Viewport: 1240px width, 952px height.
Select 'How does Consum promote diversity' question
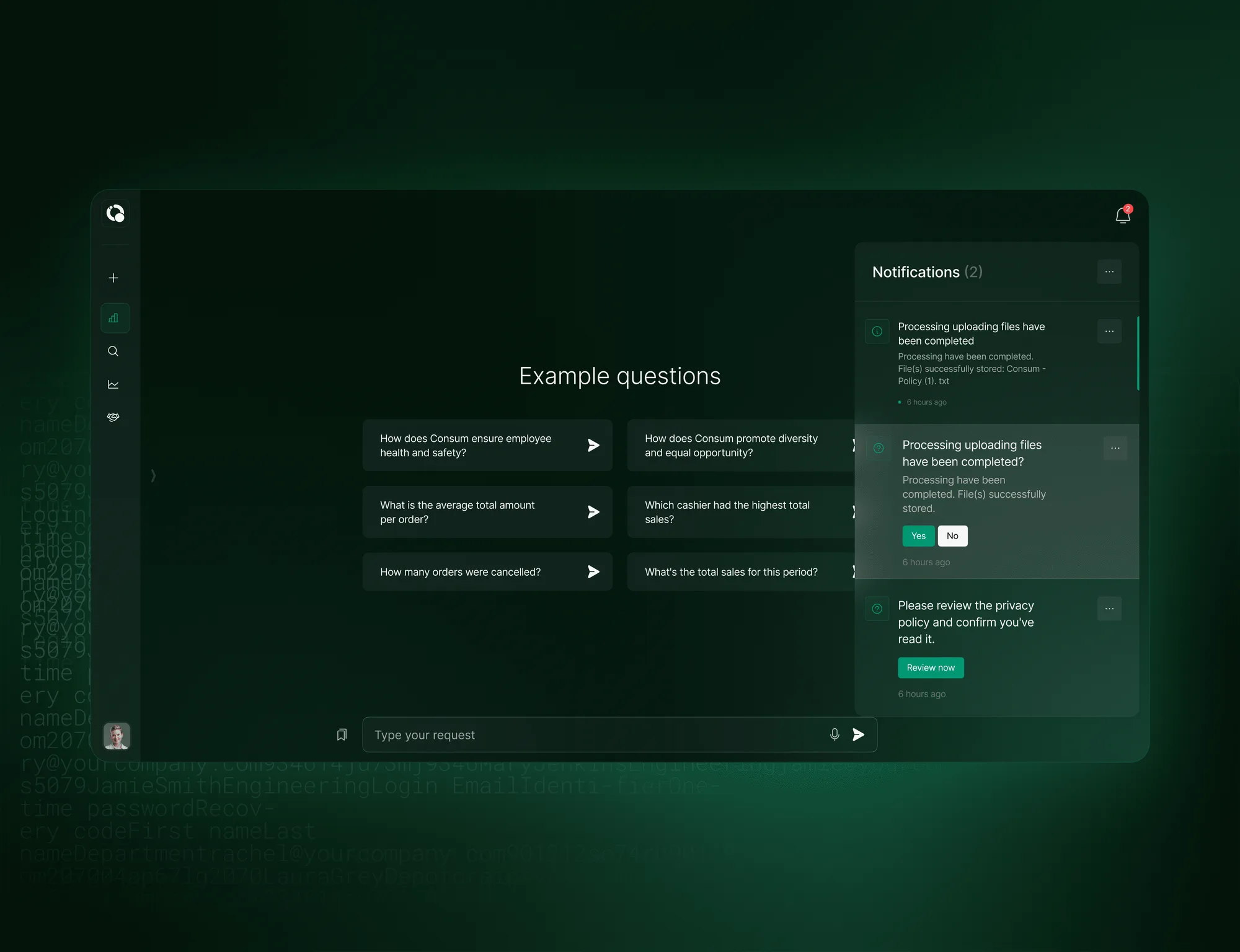(741, 446)
